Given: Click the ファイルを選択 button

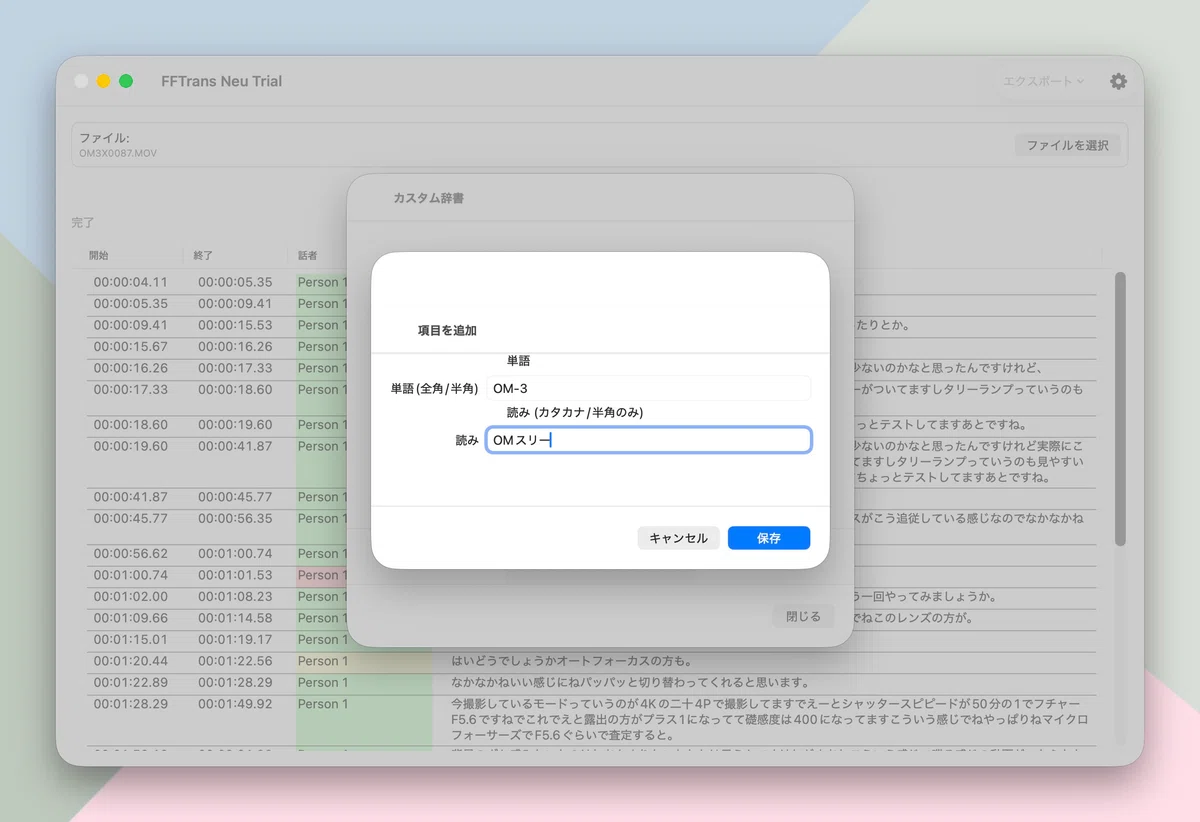Looking at the screenshot, I should tap(1067, 145).
